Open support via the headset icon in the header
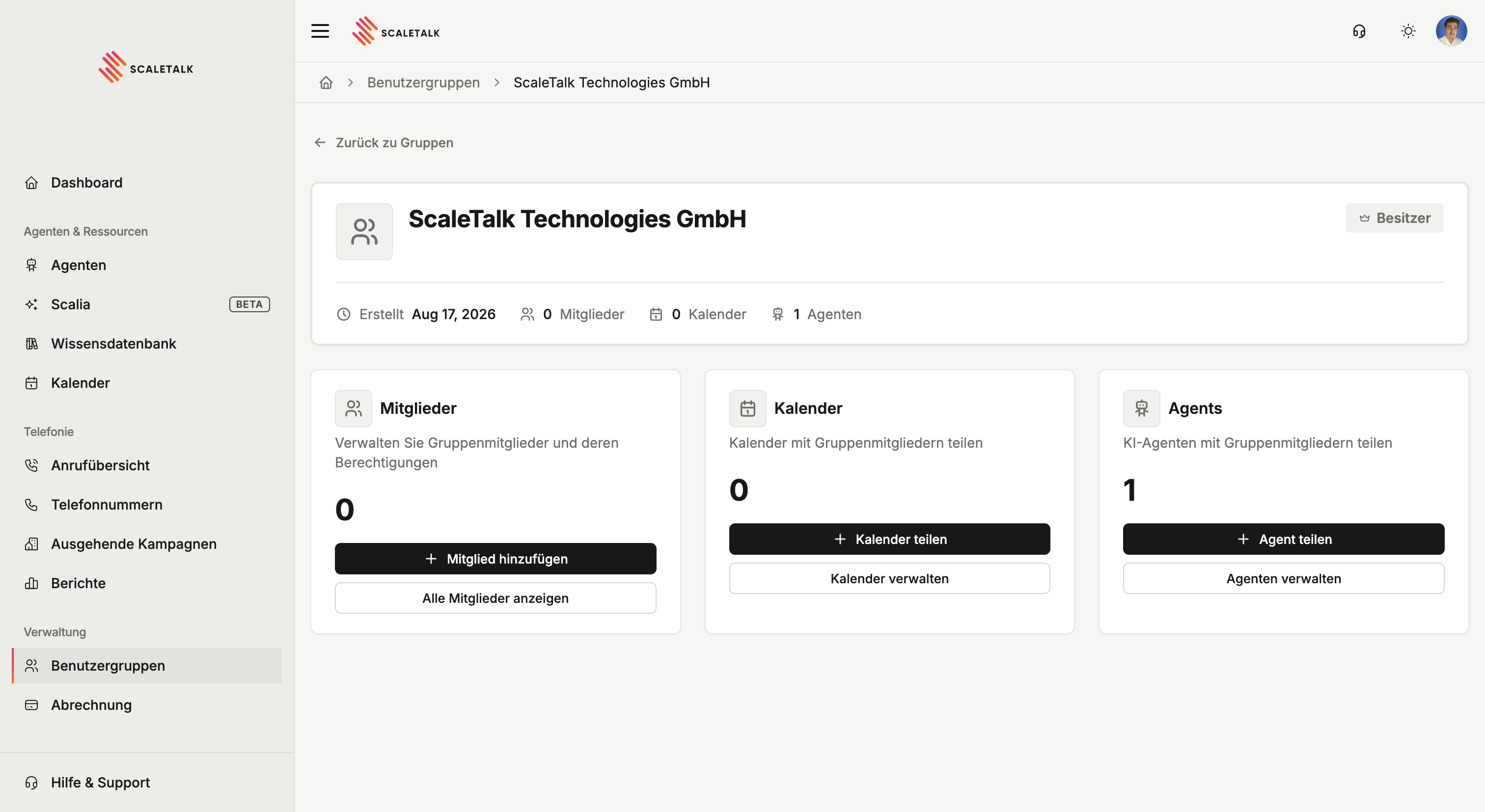 pos(1359,31)
